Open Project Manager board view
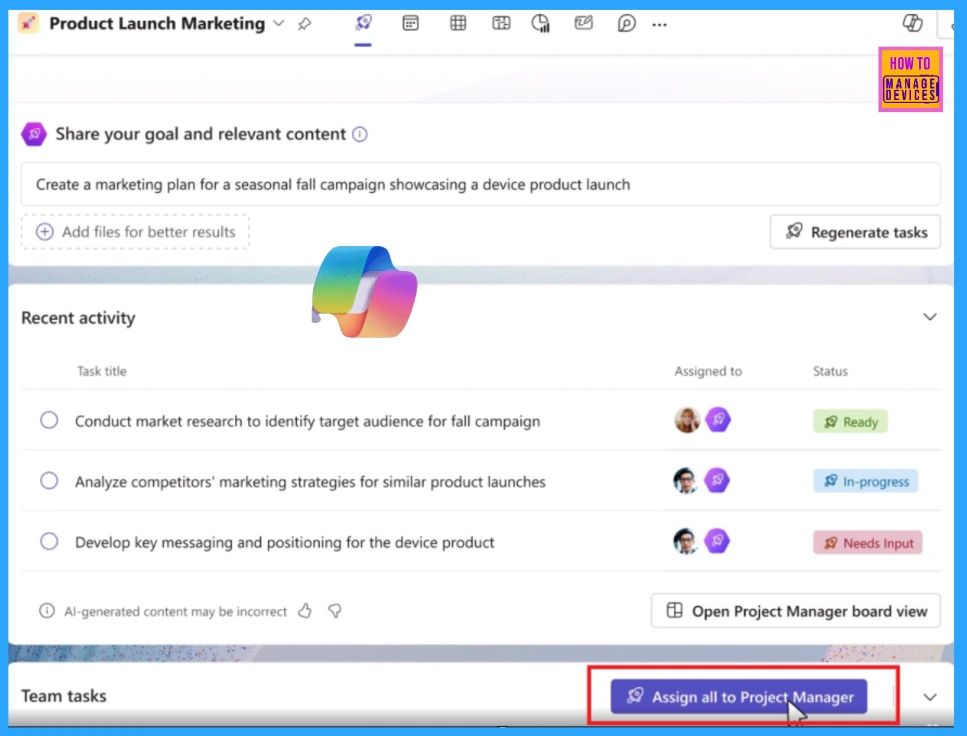Image resolution: width=967 pixels, height=736 pixels. (x=796, y=611)
